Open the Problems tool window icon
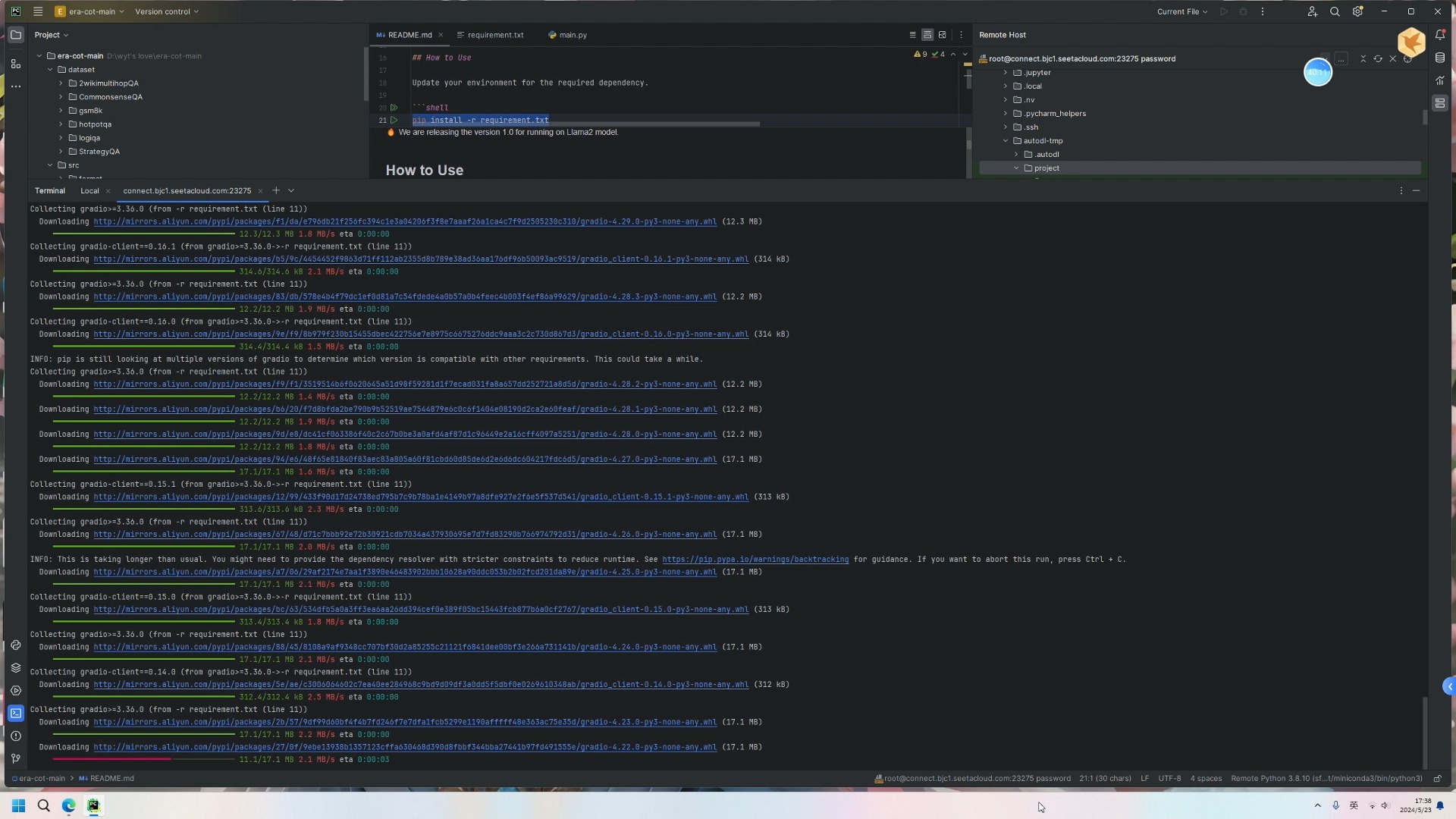The image size is (1456, 819). pyautogui.click(x=16, y=736)
